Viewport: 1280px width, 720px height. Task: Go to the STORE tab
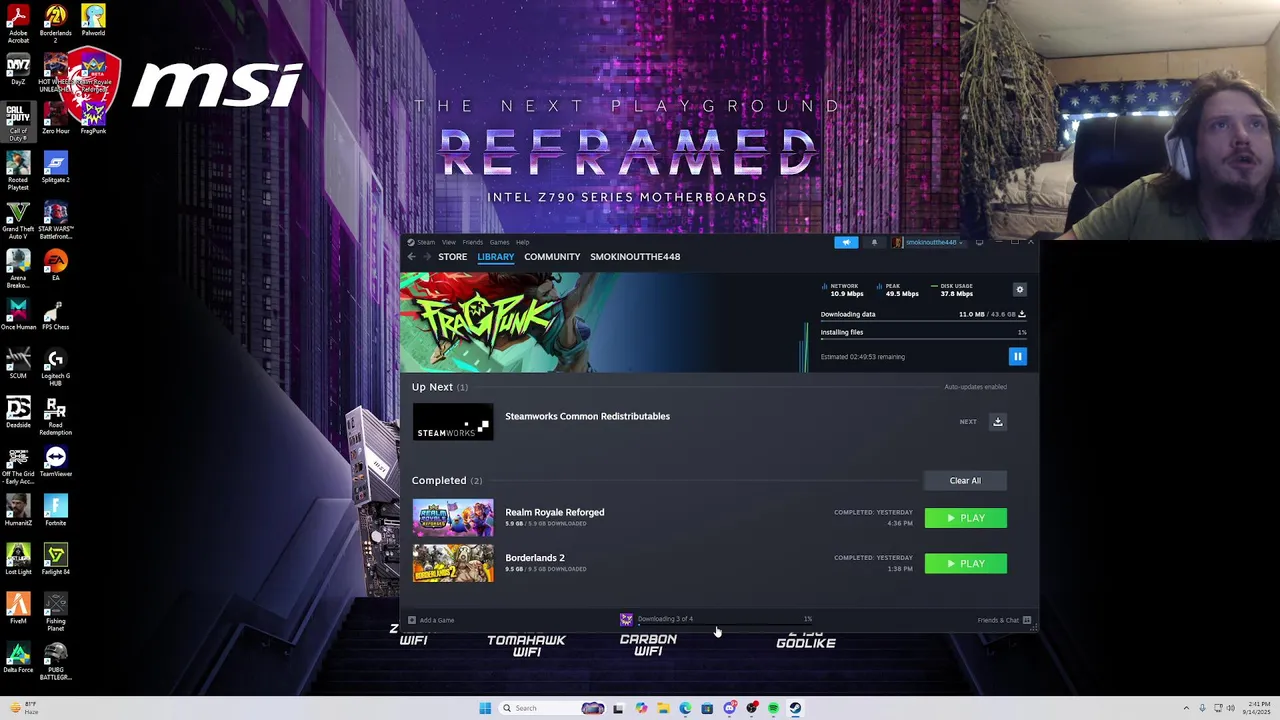452,257
